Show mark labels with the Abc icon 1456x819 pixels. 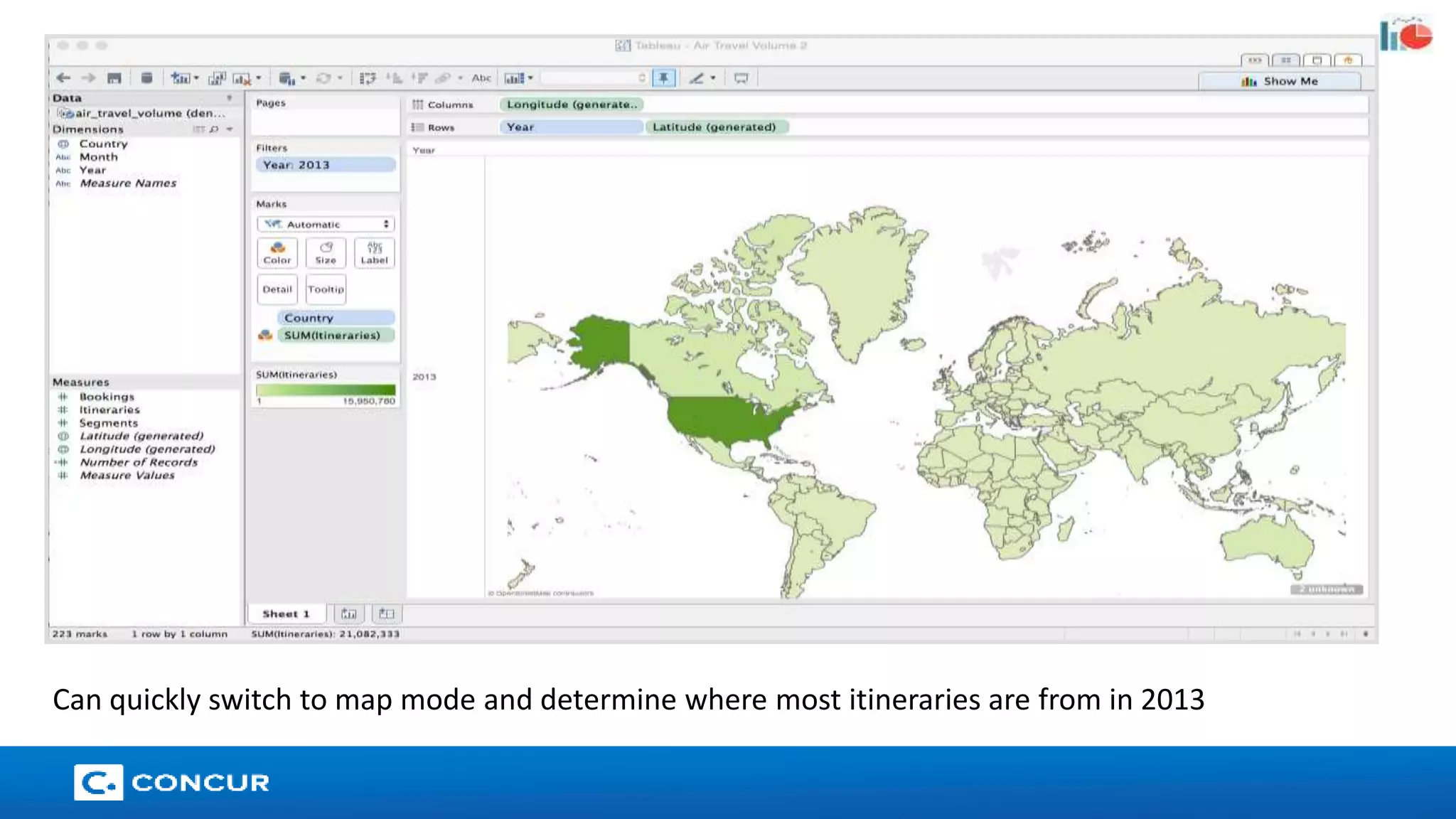[481, 78]
